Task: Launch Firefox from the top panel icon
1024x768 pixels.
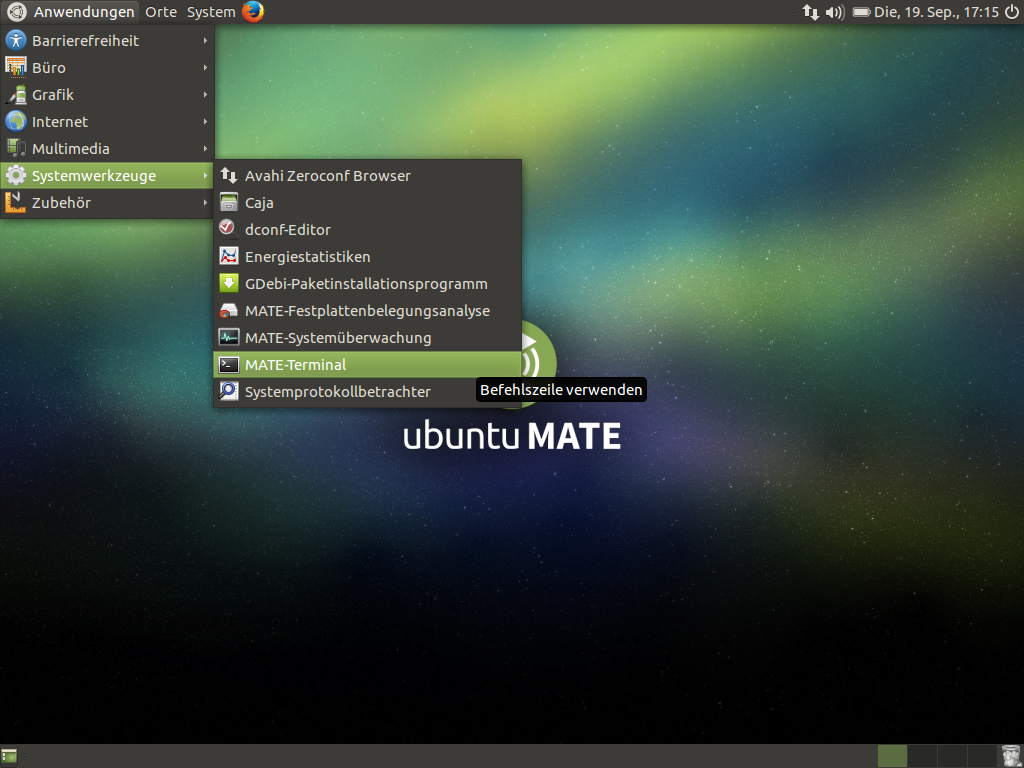Action: click(x=253, y=12)
